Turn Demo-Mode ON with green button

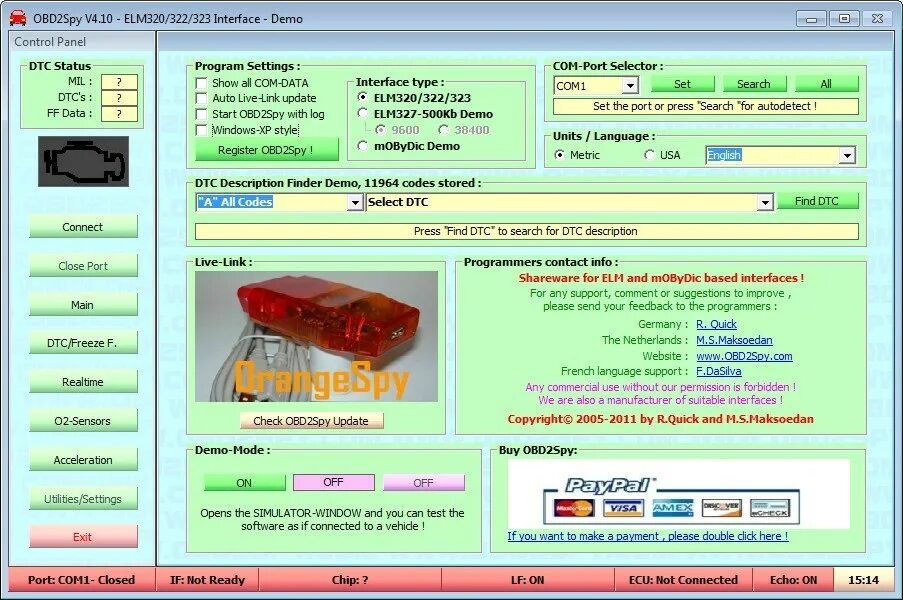245,483
